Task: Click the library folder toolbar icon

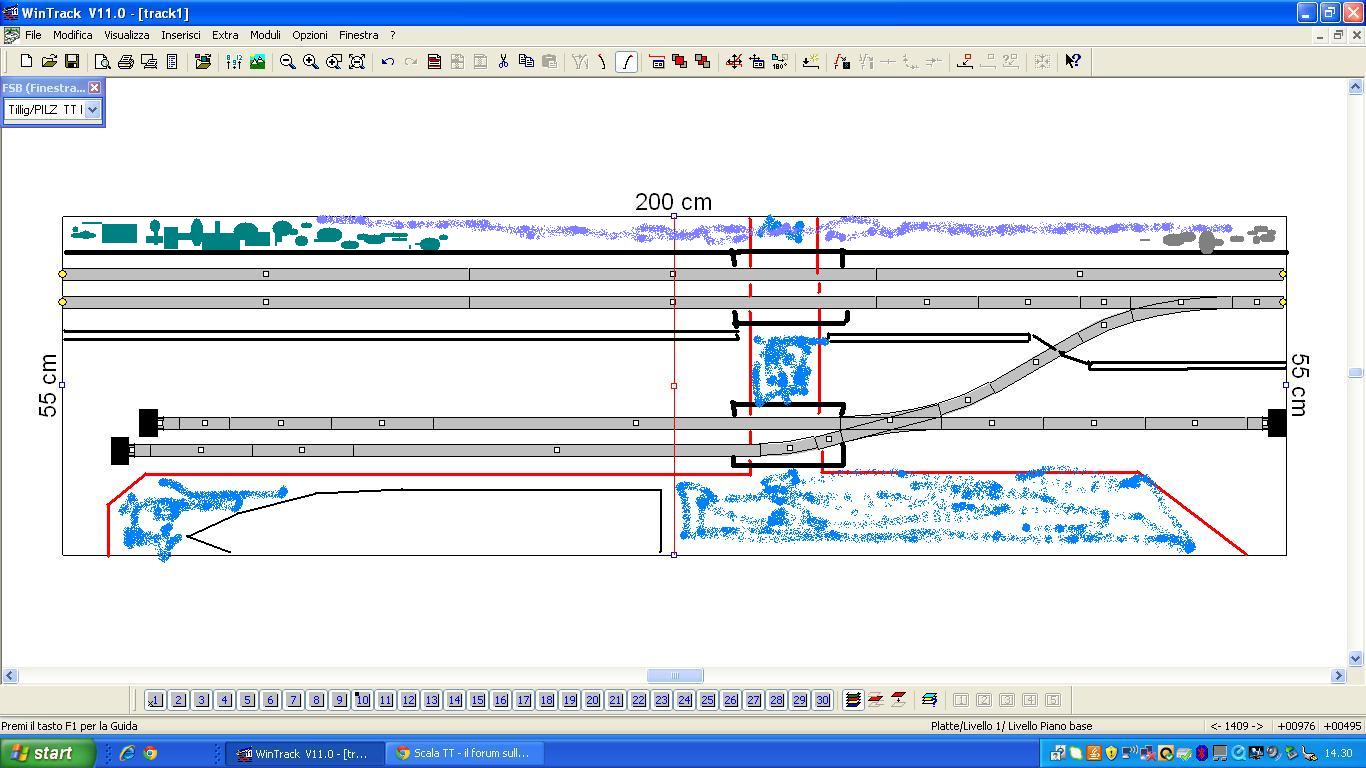Action: pyautogui.click(x=203, y=61)
